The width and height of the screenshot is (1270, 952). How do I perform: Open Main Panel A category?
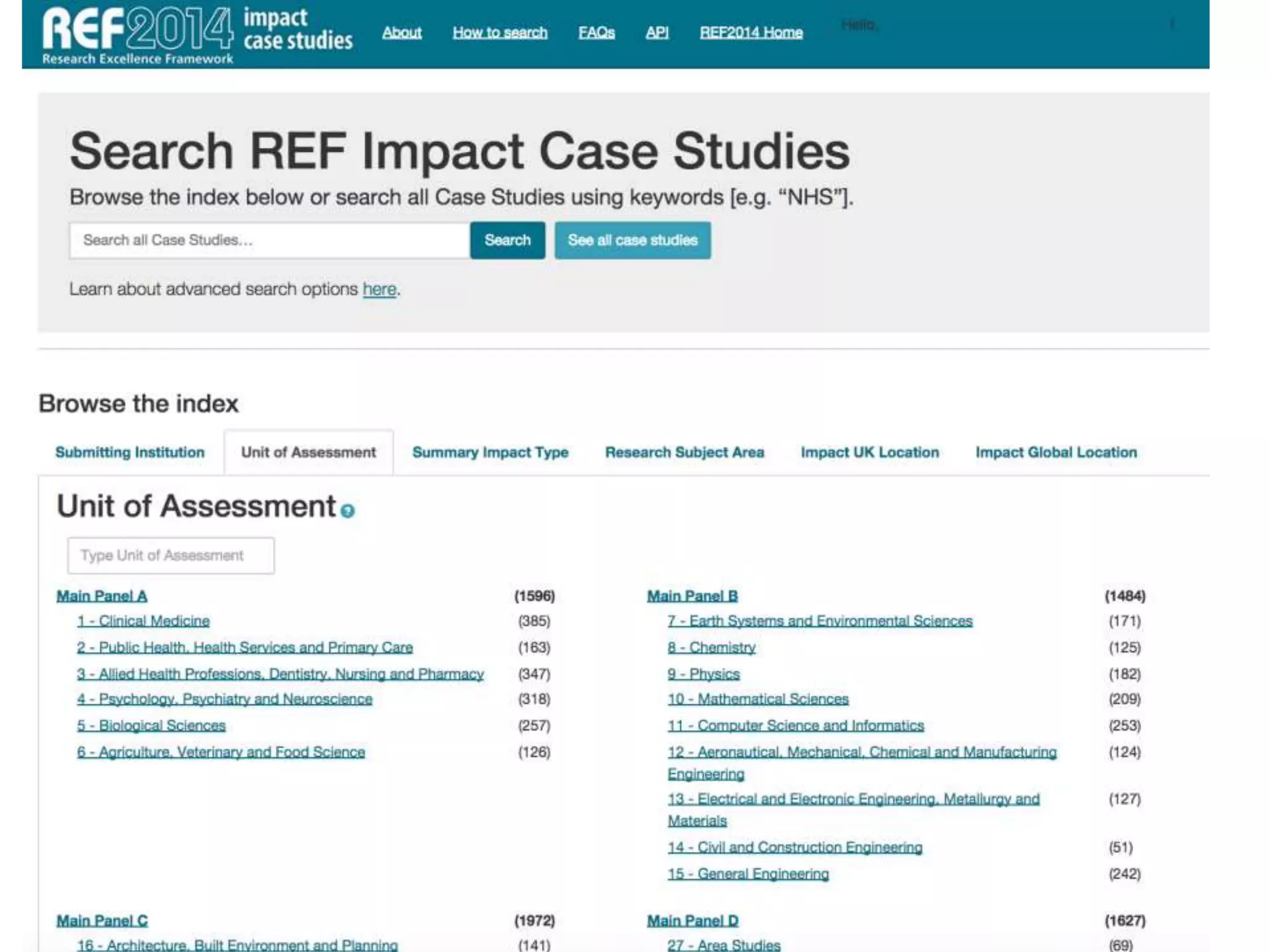point(102,596)
